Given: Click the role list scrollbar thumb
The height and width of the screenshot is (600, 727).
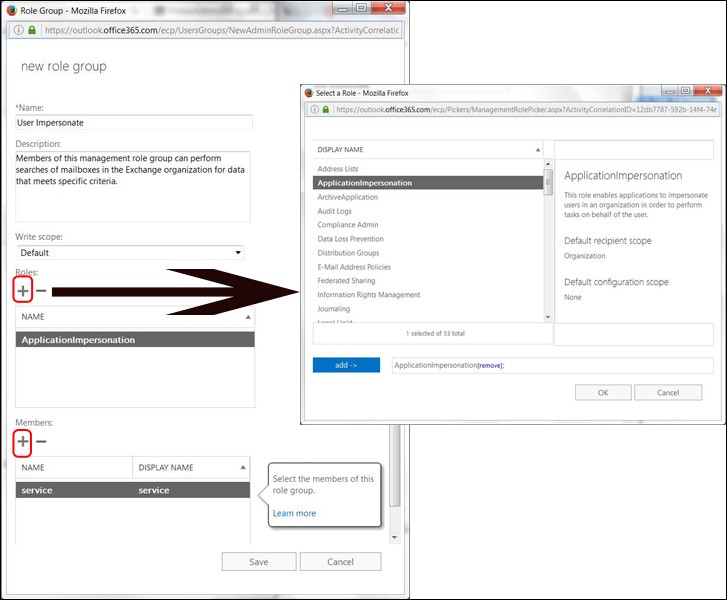Looking at the screenshot, I should pos(548,182).
